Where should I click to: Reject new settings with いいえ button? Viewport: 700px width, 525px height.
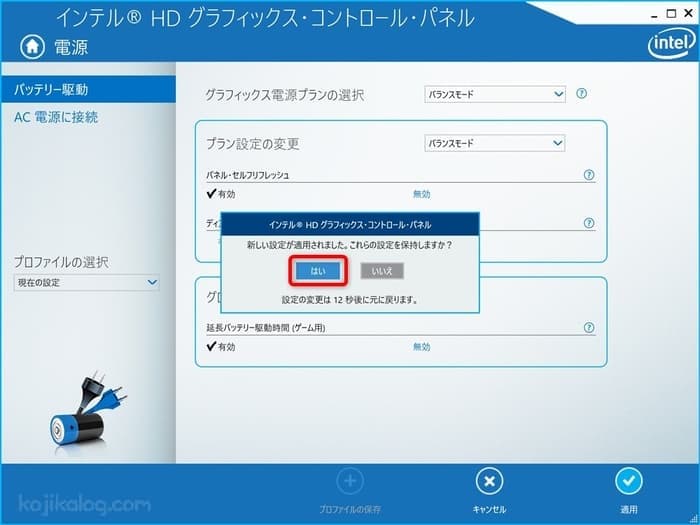pos(382,271)
